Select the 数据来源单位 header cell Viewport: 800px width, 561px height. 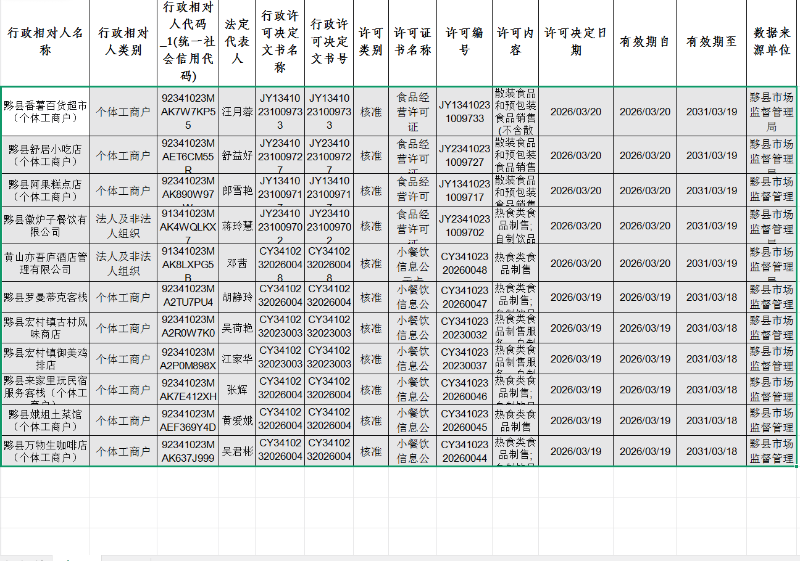pyautogui.click(x=772, y=41)
